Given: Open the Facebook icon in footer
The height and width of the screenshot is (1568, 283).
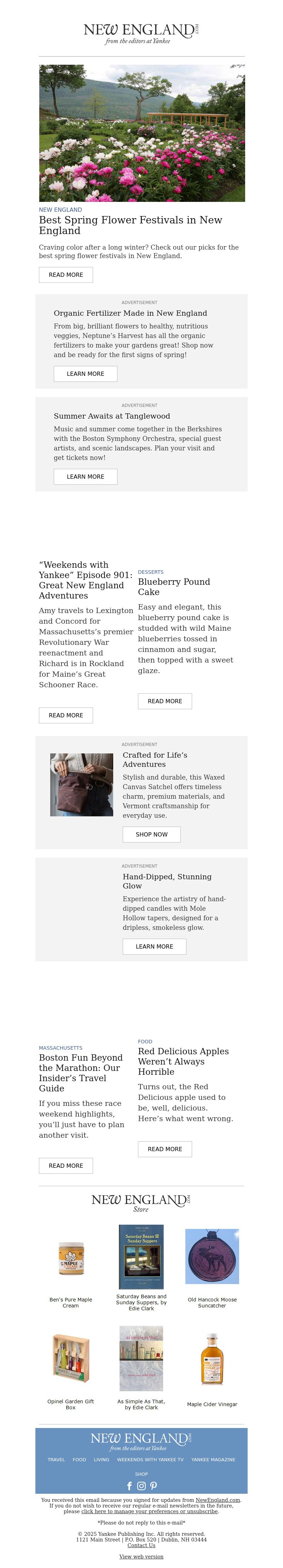Looking at the screenshot, I should coord(129,1486).
